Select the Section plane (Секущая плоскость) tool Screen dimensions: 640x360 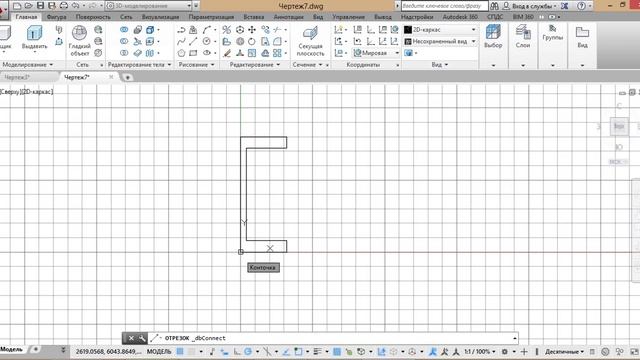310,41
